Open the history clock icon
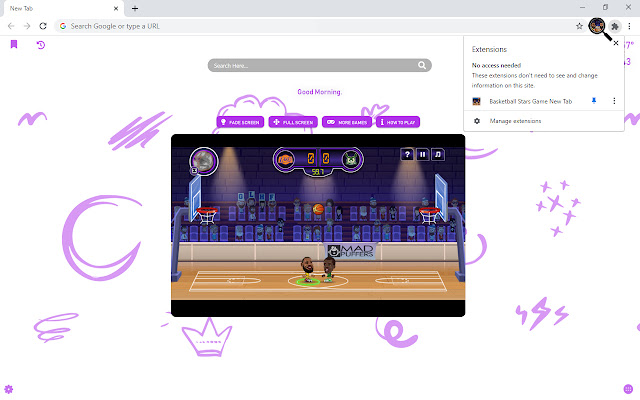 click(41, 45)
